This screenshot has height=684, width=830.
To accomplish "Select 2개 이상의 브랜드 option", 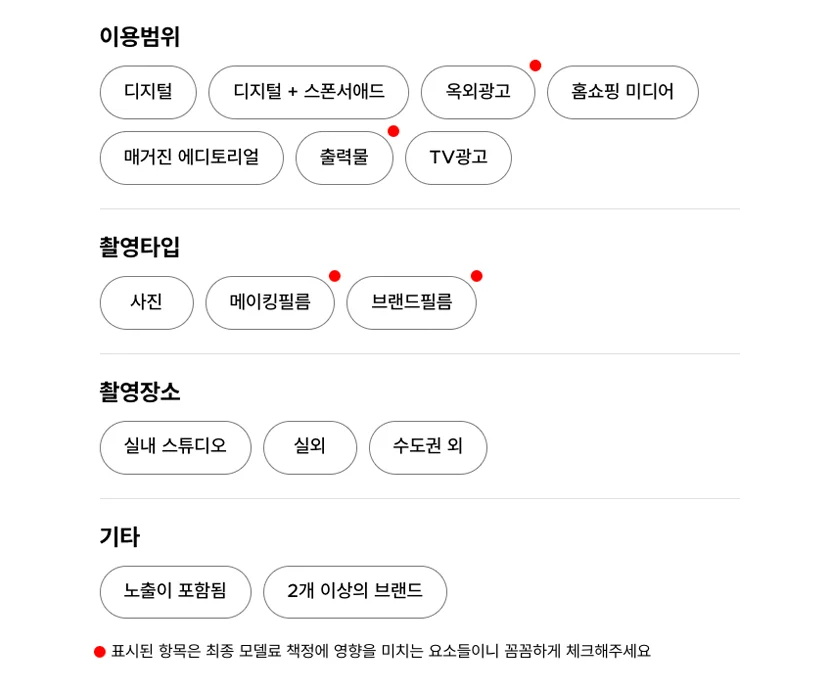I will click(354, 592).
